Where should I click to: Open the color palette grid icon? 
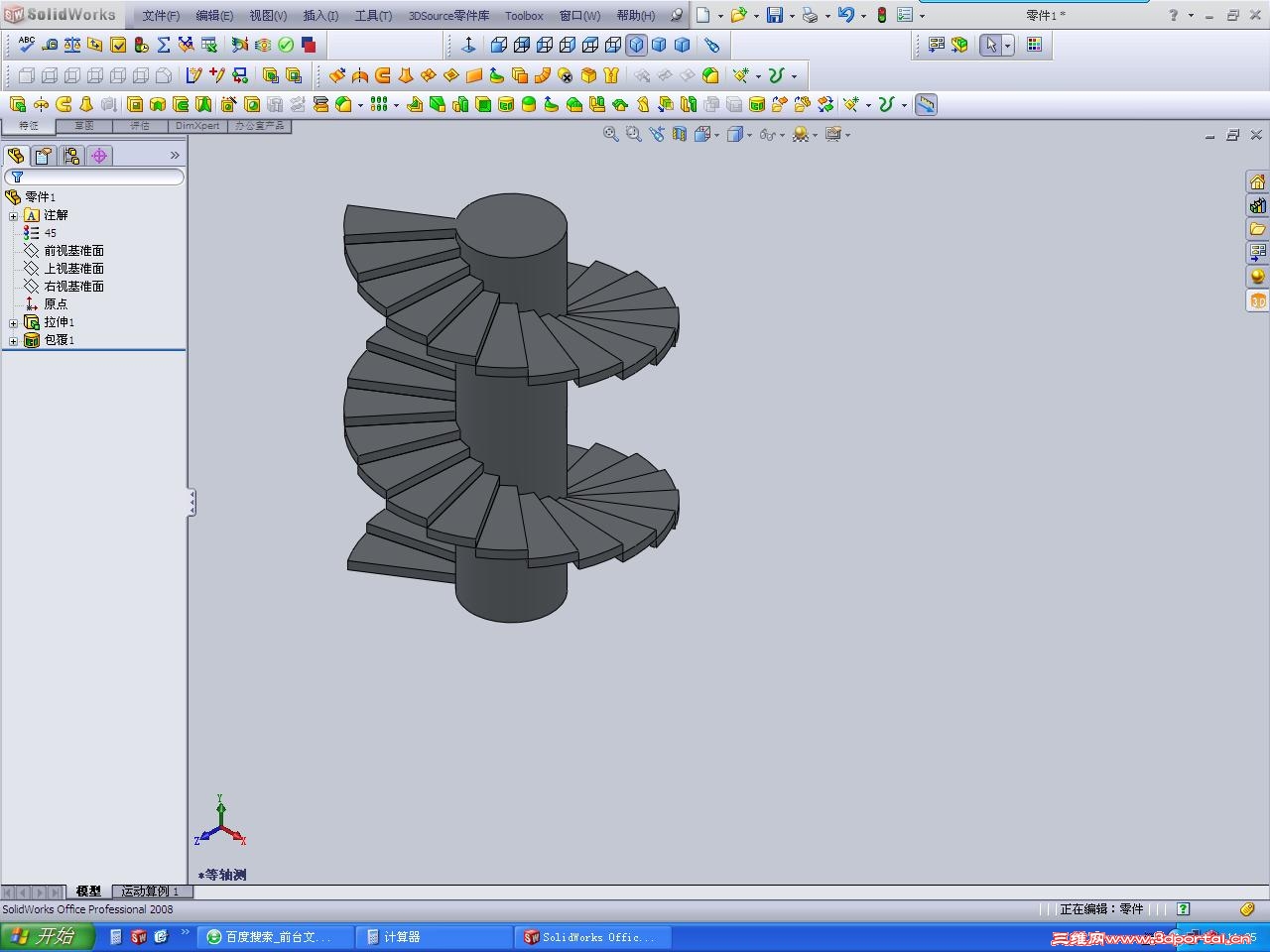[x=1034, y=45]
